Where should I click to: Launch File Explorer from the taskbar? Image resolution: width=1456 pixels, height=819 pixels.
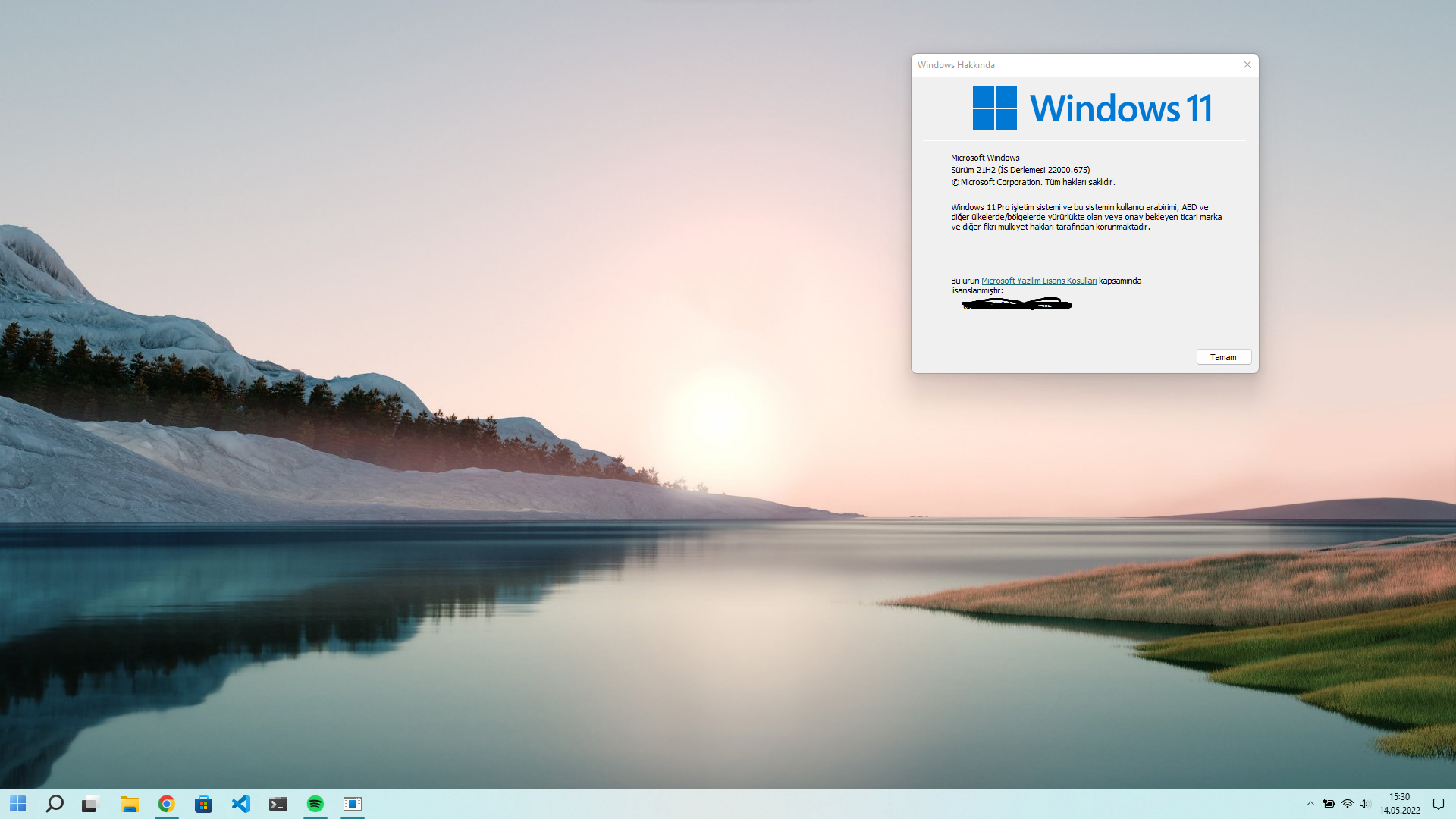(130, 804)
